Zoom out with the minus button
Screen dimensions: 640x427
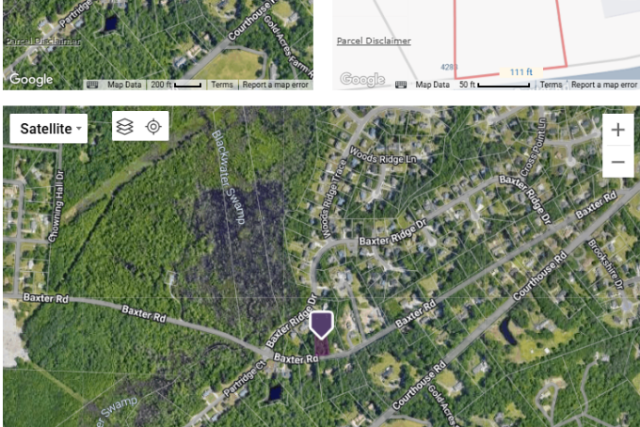click(618, 162)
